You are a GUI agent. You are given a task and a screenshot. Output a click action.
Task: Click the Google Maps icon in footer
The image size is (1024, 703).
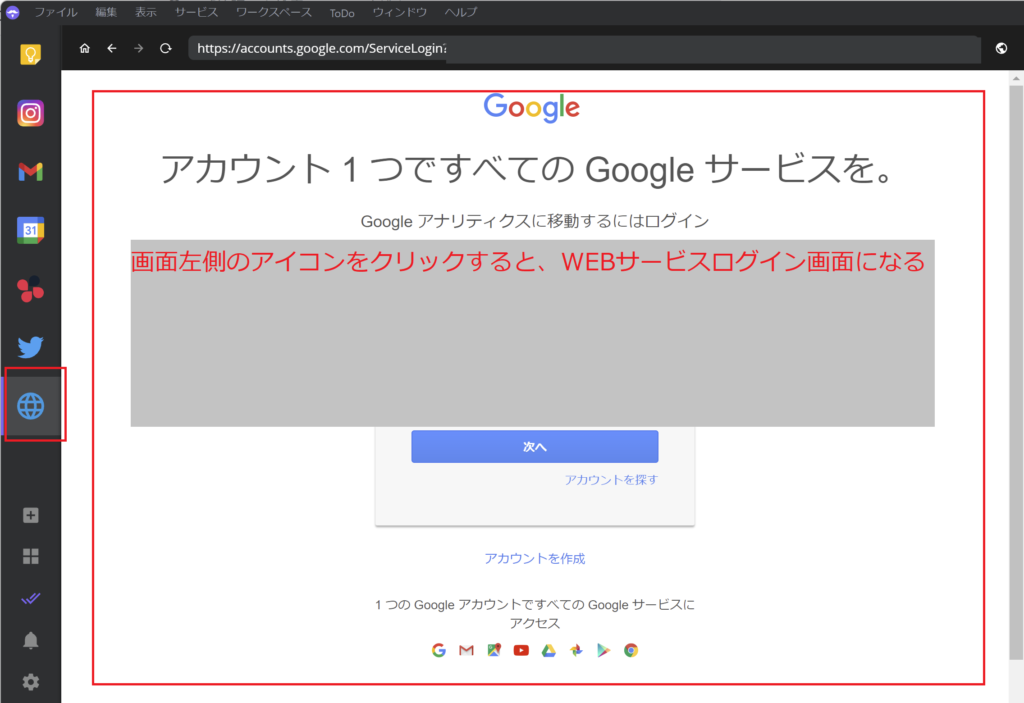494,650
